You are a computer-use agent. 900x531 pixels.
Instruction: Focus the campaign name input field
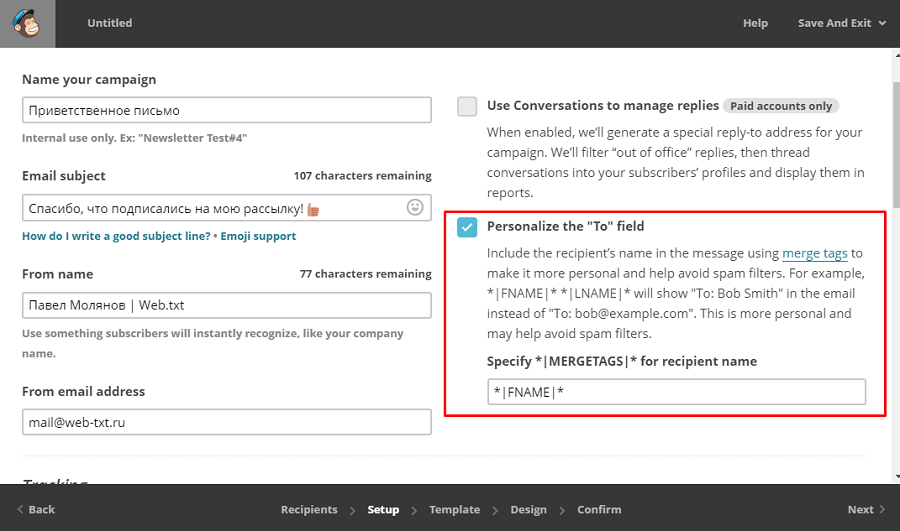pos(227,110)
